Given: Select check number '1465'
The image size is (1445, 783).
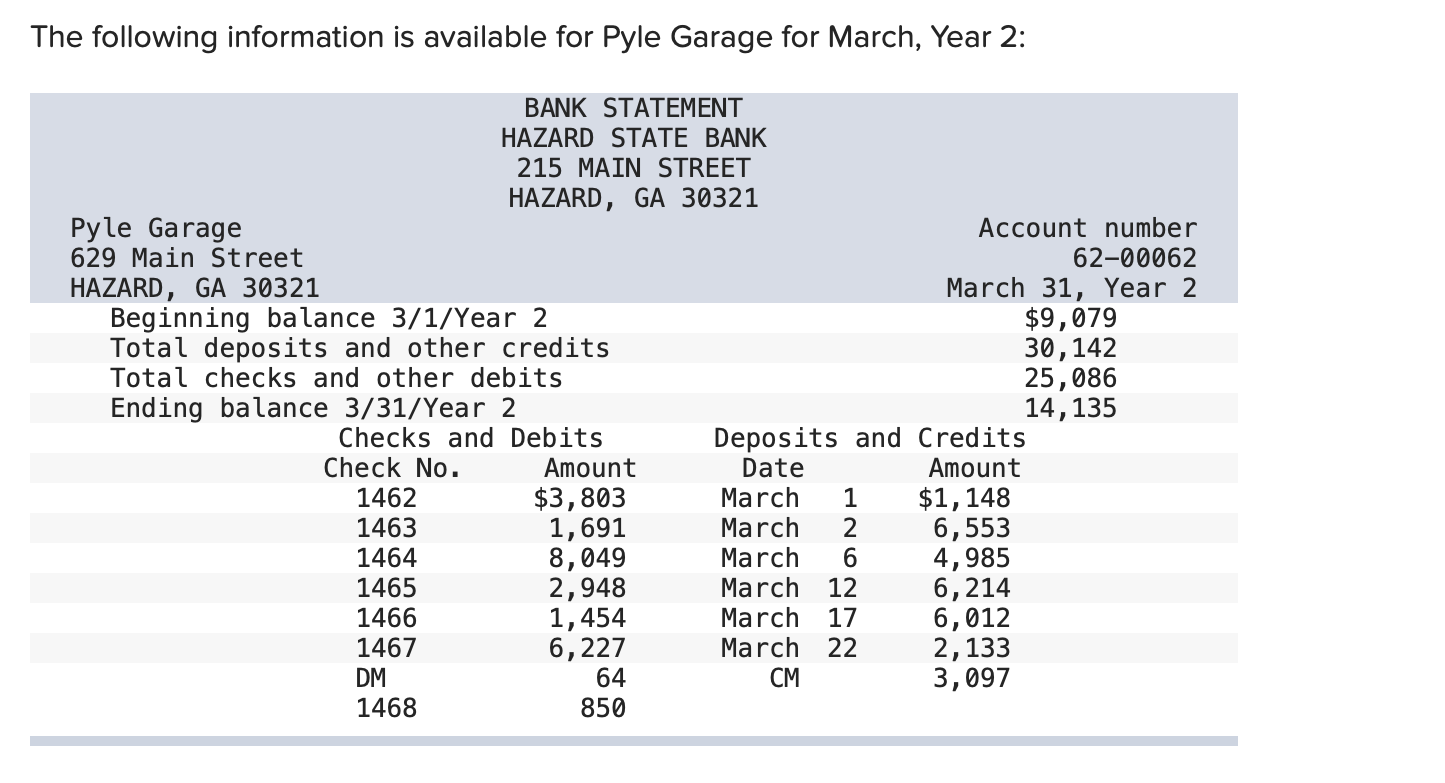Looking at the screenshot, I should (386, 588).
